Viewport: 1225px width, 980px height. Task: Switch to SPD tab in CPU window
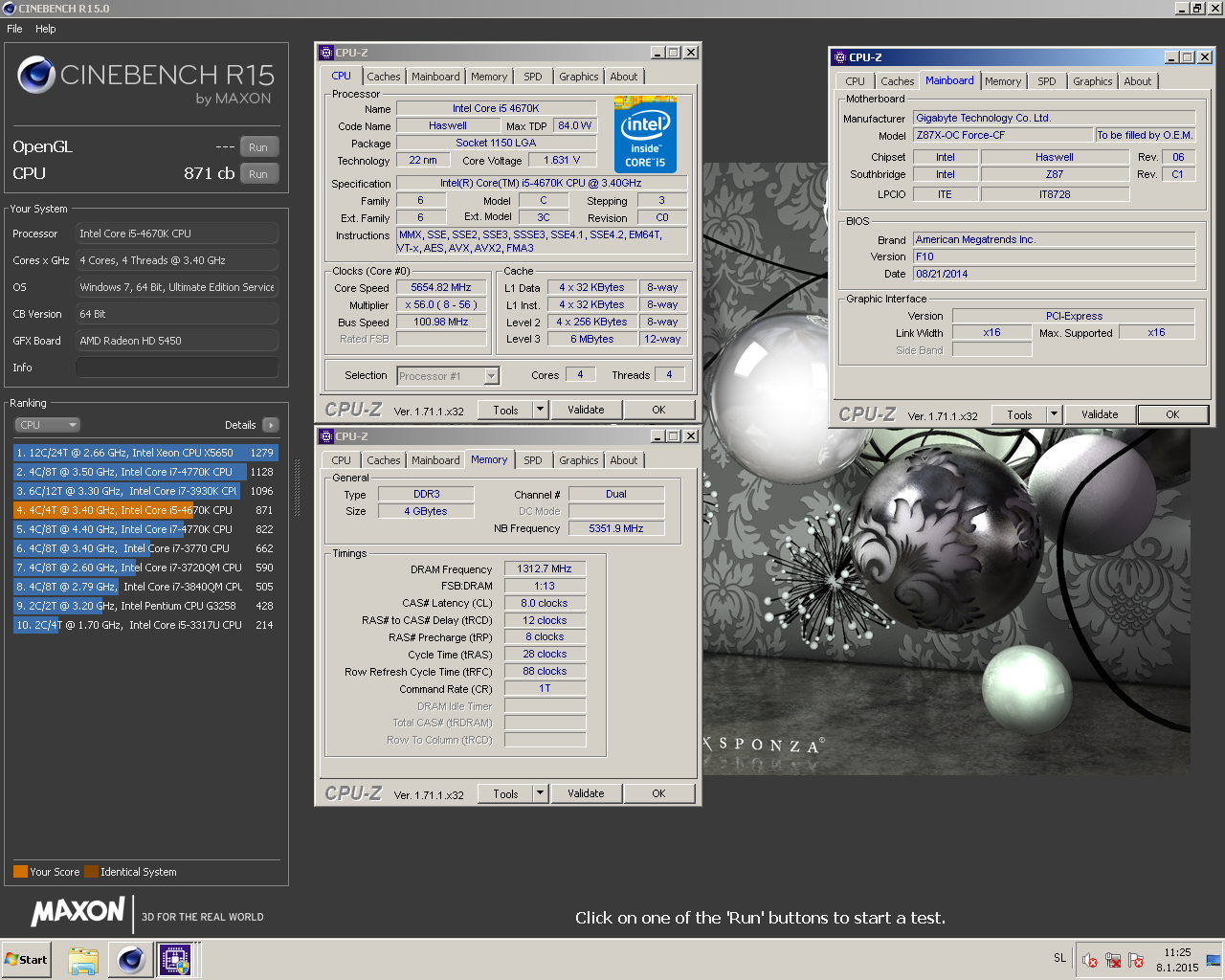point(533,77)
